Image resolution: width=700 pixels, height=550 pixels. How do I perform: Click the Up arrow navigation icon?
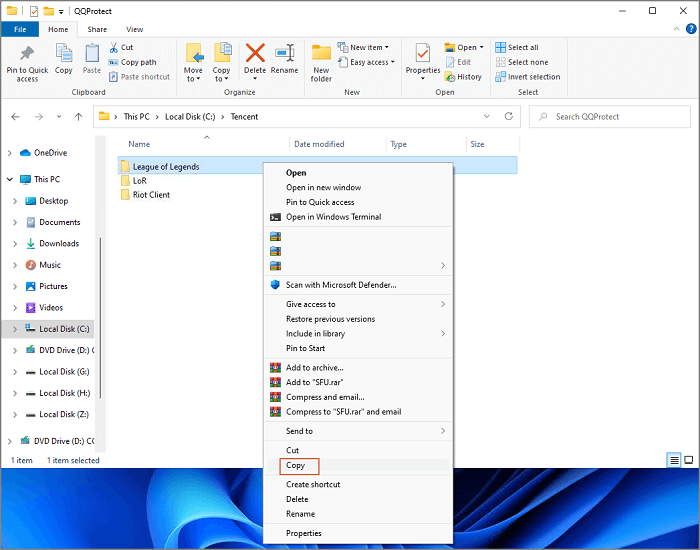click(78, 117)
